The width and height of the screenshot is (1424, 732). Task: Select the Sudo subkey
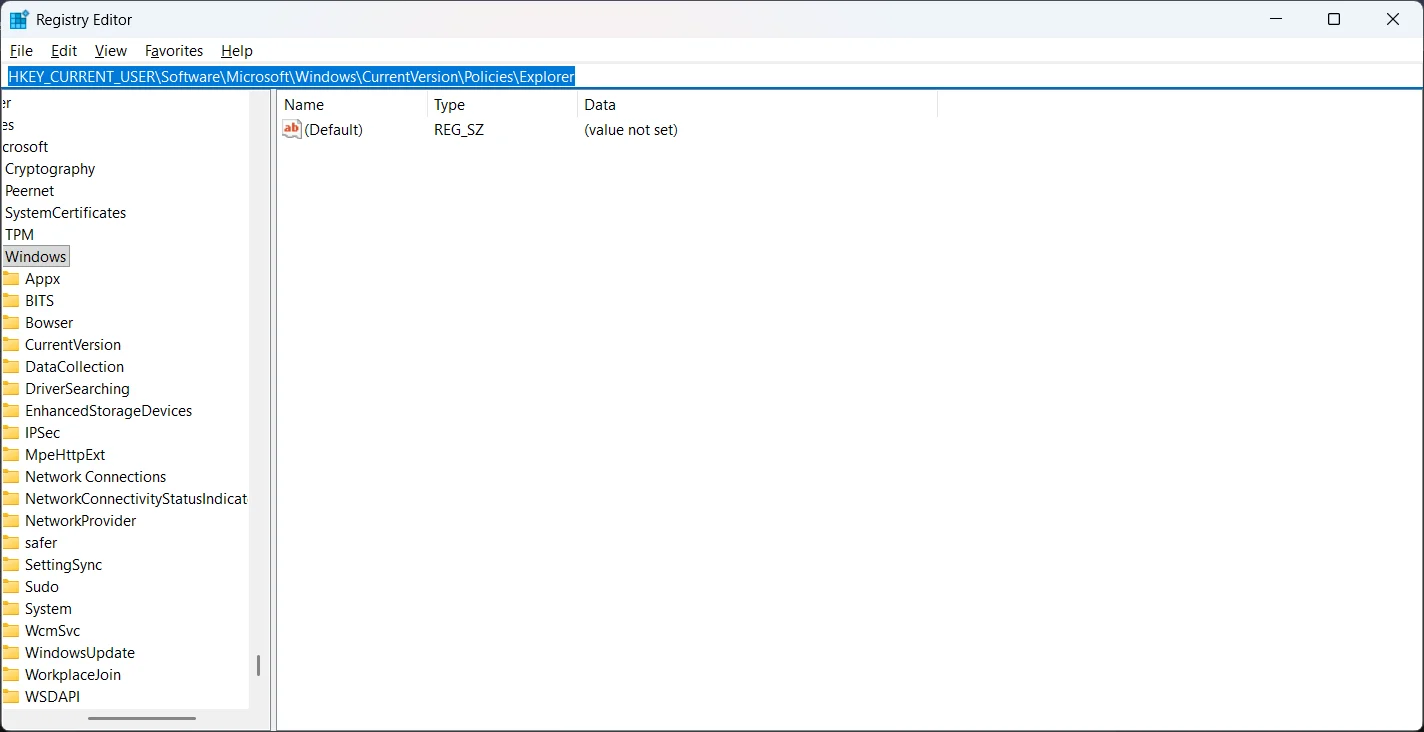pos(41,586)
